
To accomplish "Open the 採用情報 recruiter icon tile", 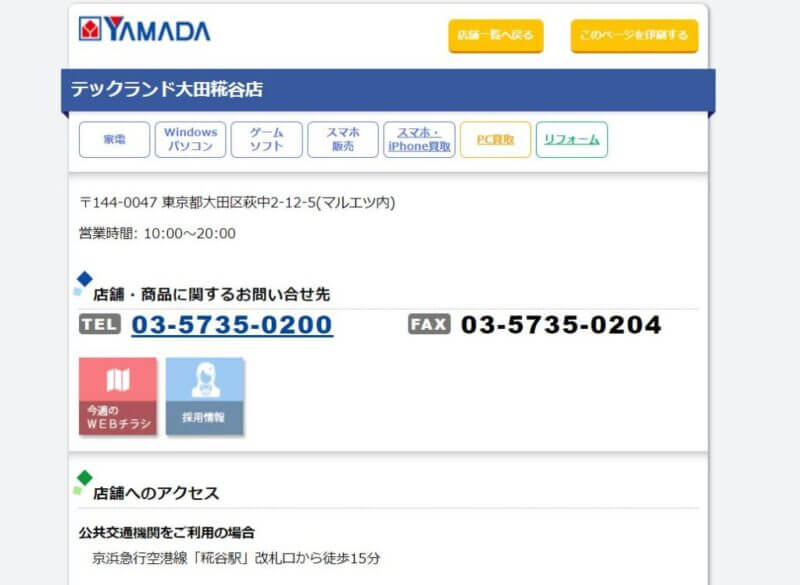I will pyautogui.click(x=205, y=396).
